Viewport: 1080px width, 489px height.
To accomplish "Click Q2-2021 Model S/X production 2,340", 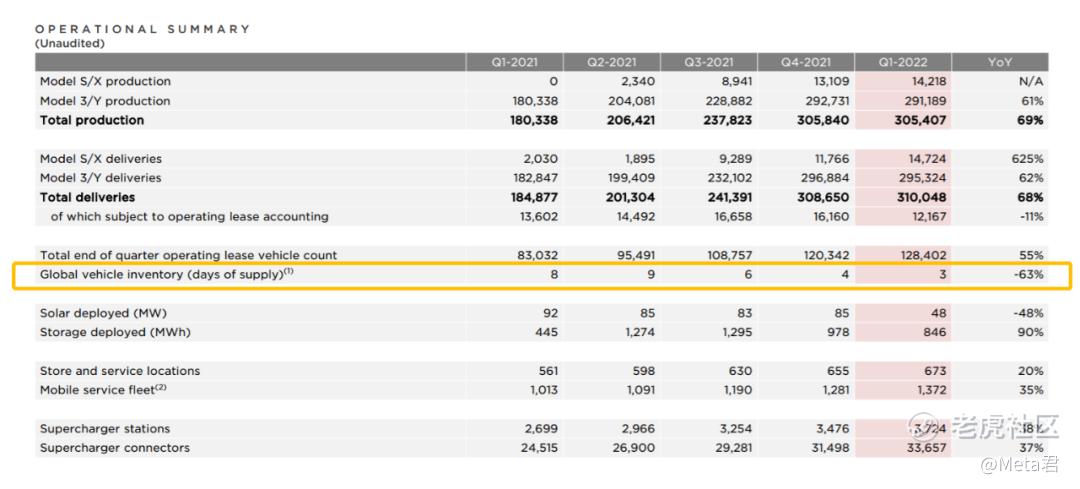I will point(638,81).
